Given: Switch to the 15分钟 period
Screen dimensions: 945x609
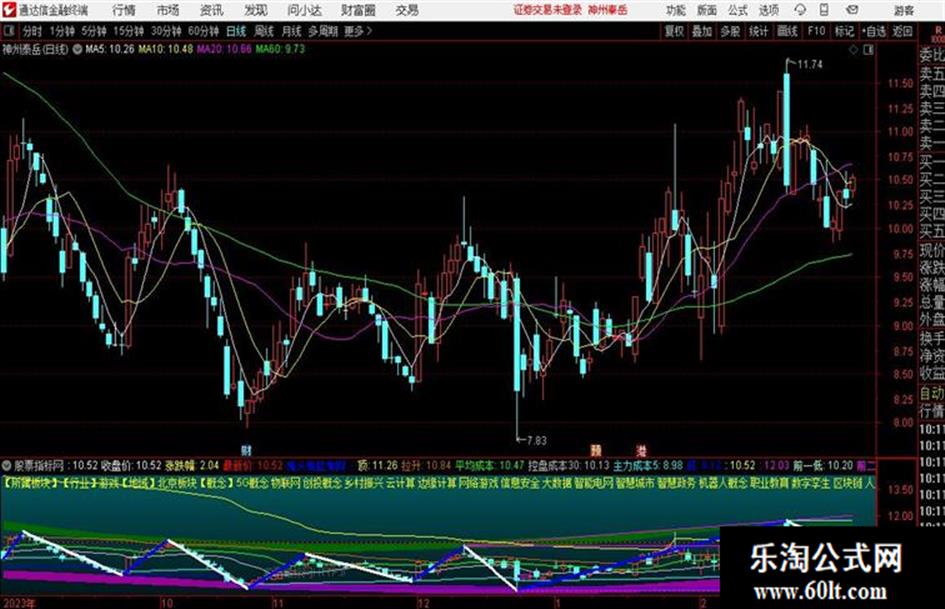Looking at the screenshot, I should (129, 31).
